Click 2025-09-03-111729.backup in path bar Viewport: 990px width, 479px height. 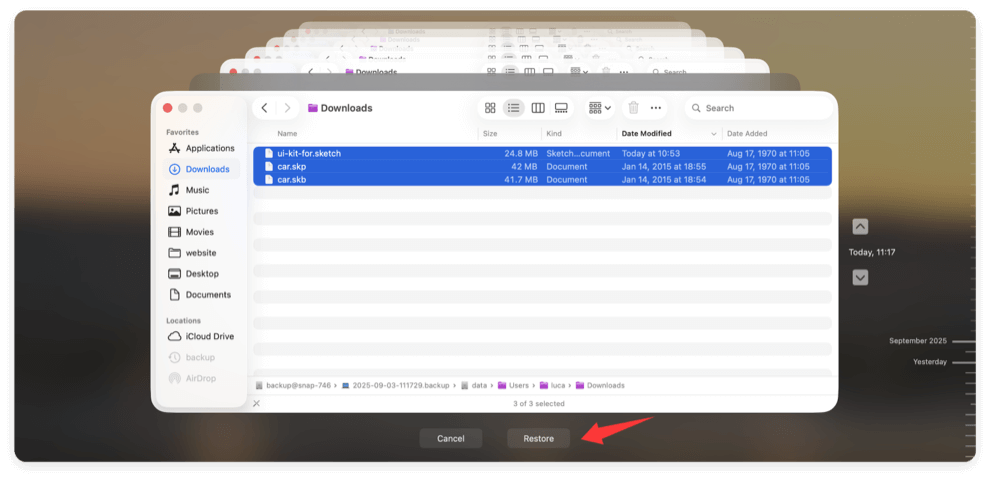[395, 385]
